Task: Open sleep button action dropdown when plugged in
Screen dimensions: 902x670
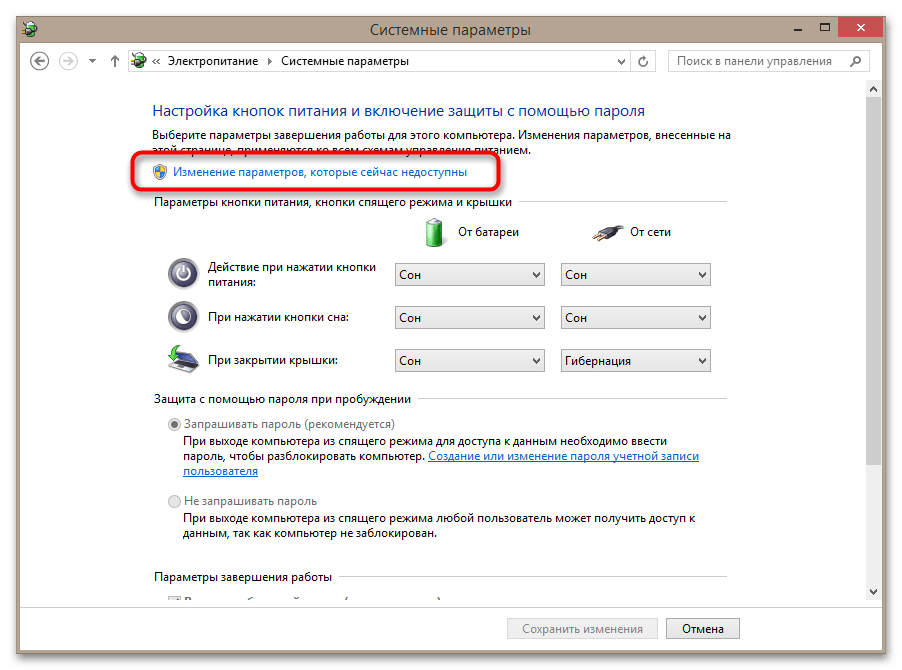Action: (636, 317)
